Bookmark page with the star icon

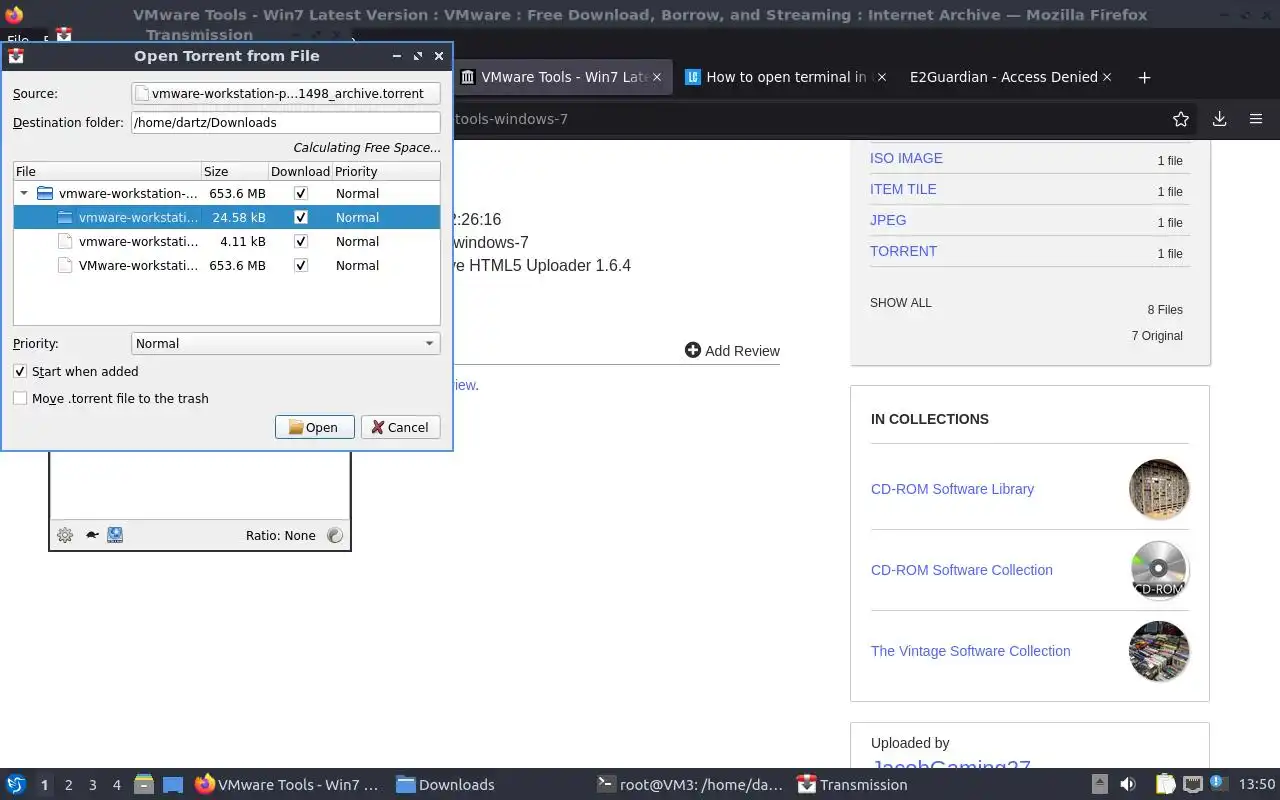1181,119
